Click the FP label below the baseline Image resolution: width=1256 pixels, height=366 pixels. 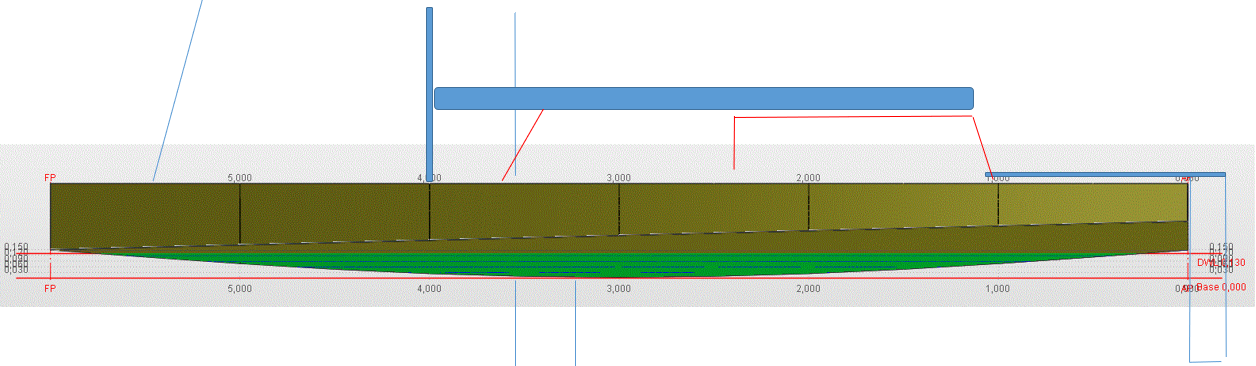coord(50,289)
